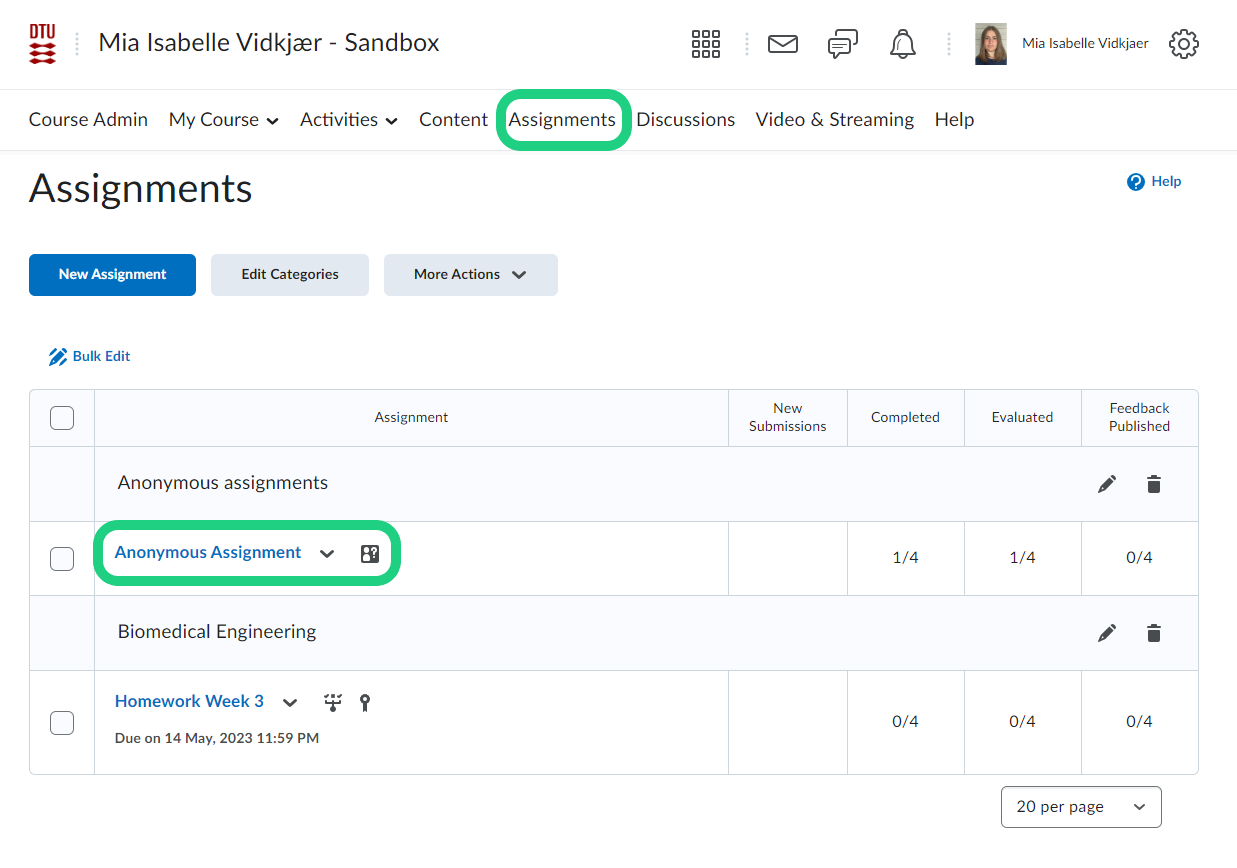Click the user profile picture
Image resolution: width=1237 pixels, height=868 pixels.
click(x=990, y=44)
